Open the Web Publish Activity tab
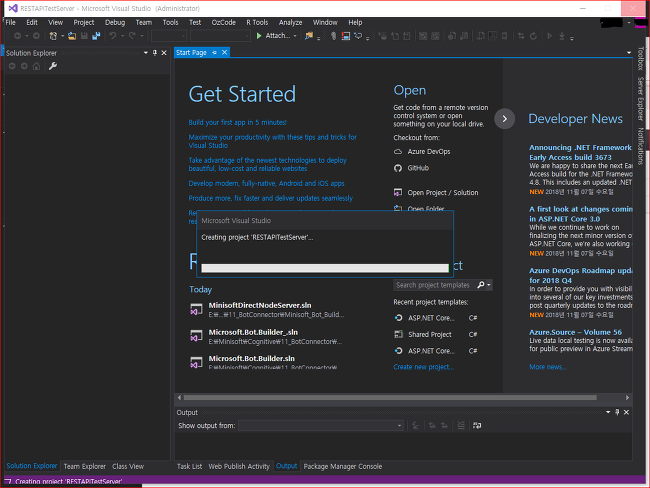 (x=239, y=466)
